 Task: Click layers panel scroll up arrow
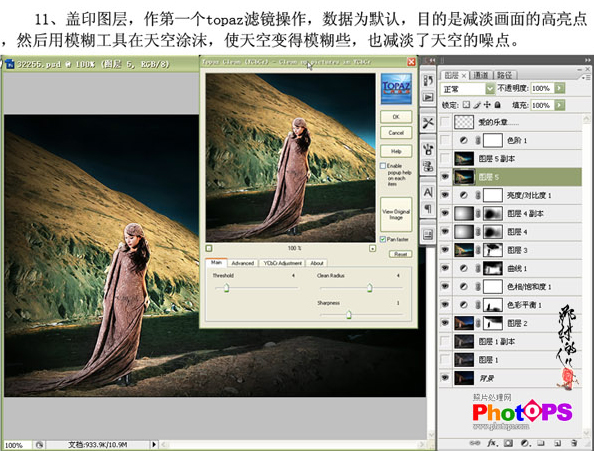[x=586, y=119]
